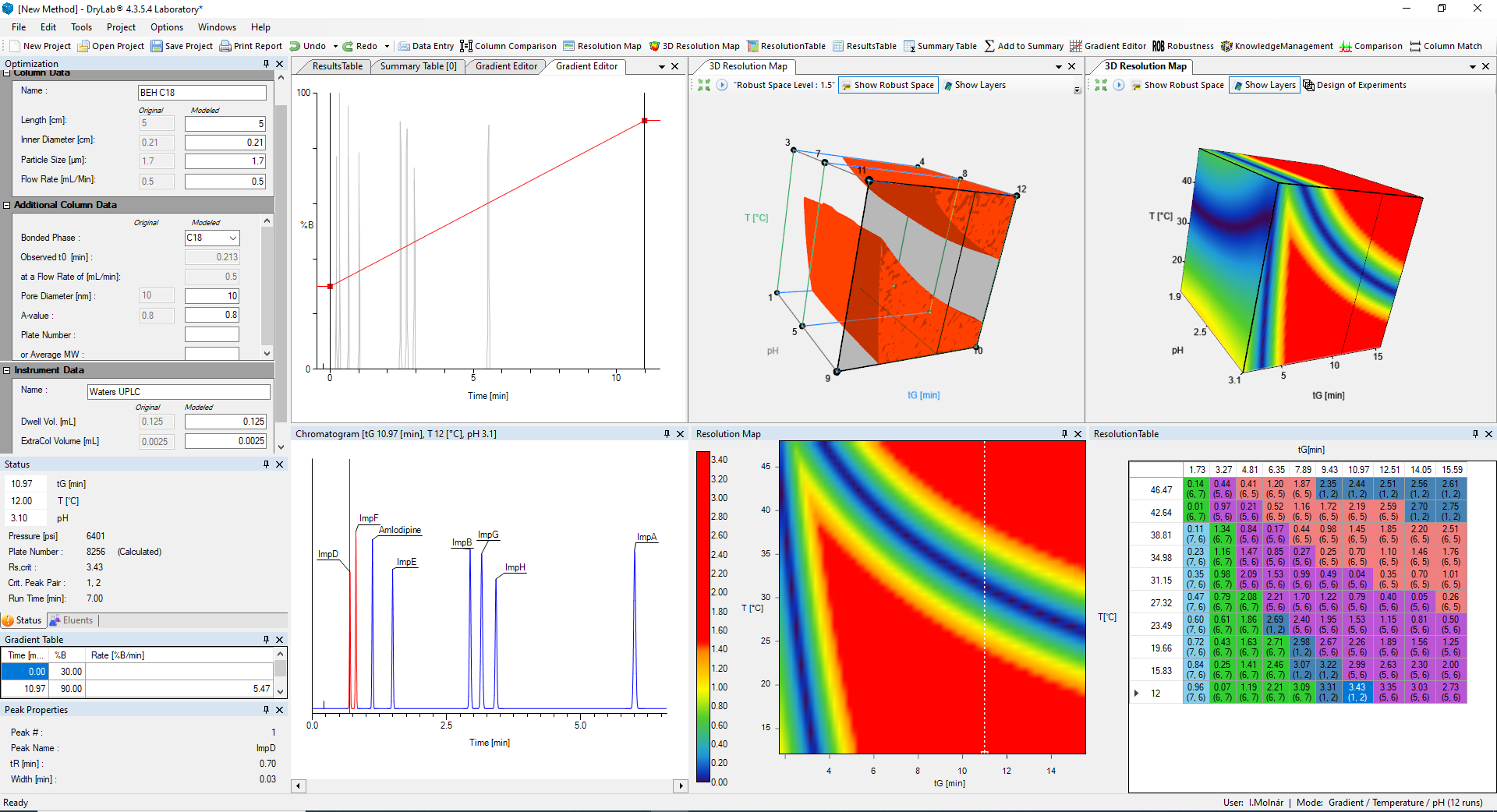Open the Options menu
Viewport: 1497px width, 812px height.
click(166, 27)
